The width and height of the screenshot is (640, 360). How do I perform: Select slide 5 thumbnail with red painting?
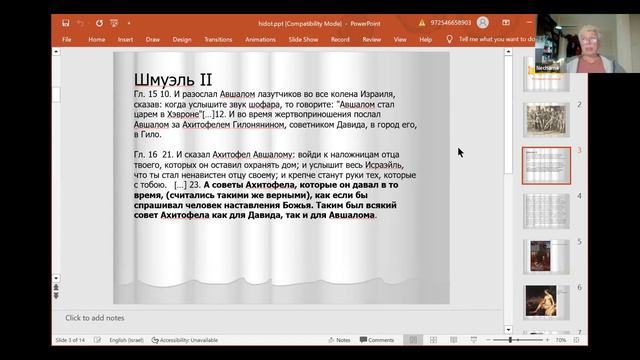[546, 257]
